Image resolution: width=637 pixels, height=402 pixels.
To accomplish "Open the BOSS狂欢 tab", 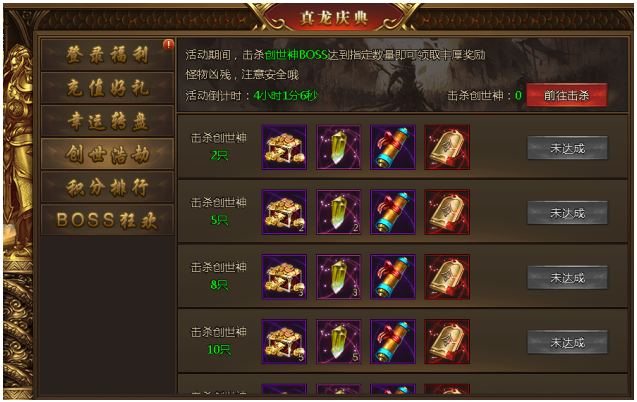I will [x=107, y=220].
